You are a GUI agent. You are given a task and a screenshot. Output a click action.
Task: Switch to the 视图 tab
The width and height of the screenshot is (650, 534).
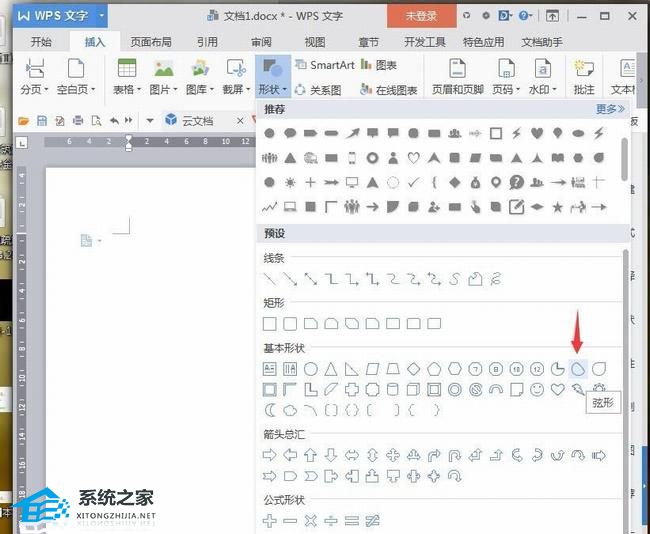315,42
